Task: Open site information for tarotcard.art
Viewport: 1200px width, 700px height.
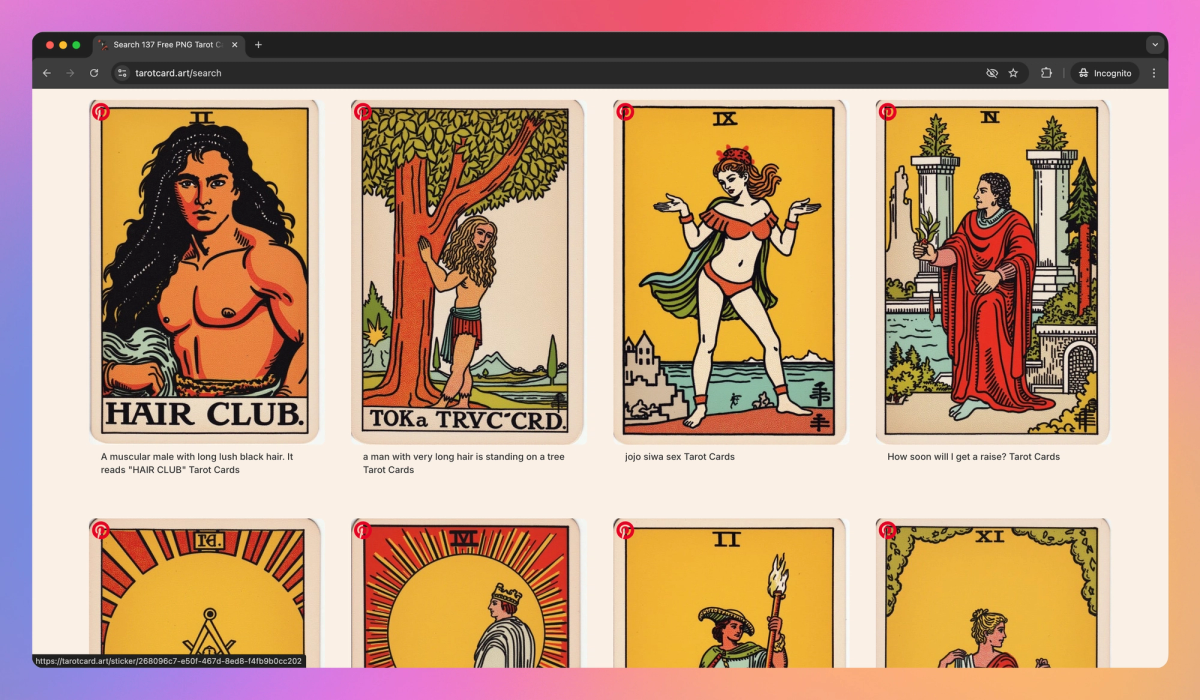Action: pyautogui.click(x=120, y=72)
